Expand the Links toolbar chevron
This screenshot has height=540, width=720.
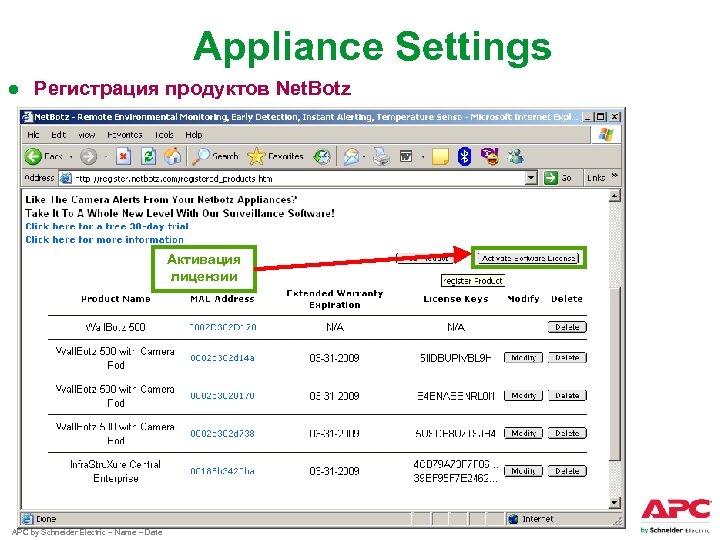point(615,176)
